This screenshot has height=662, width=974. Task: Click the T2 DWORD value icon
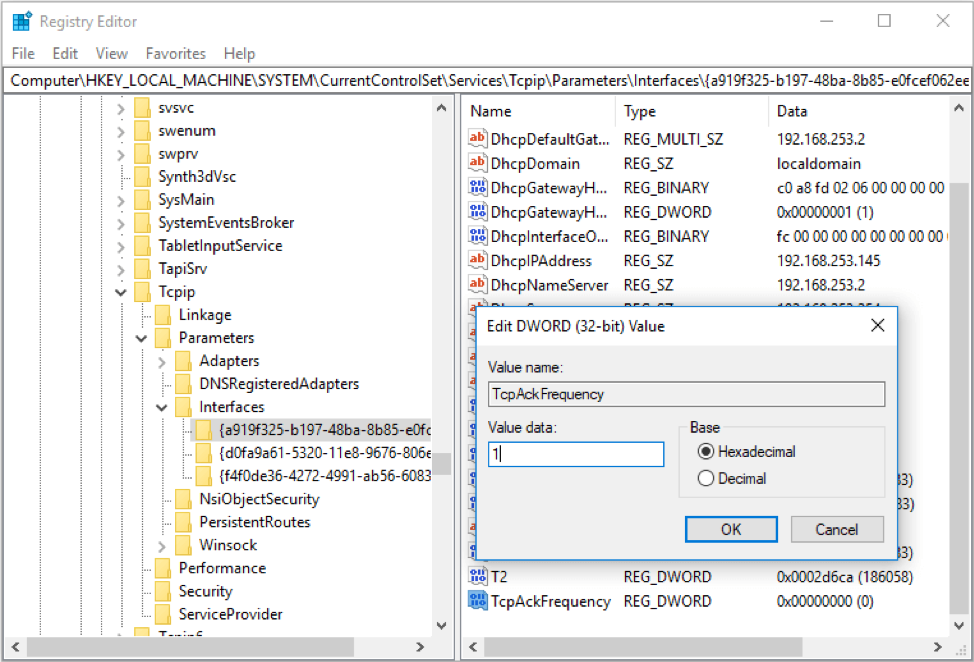pos(477,576)
